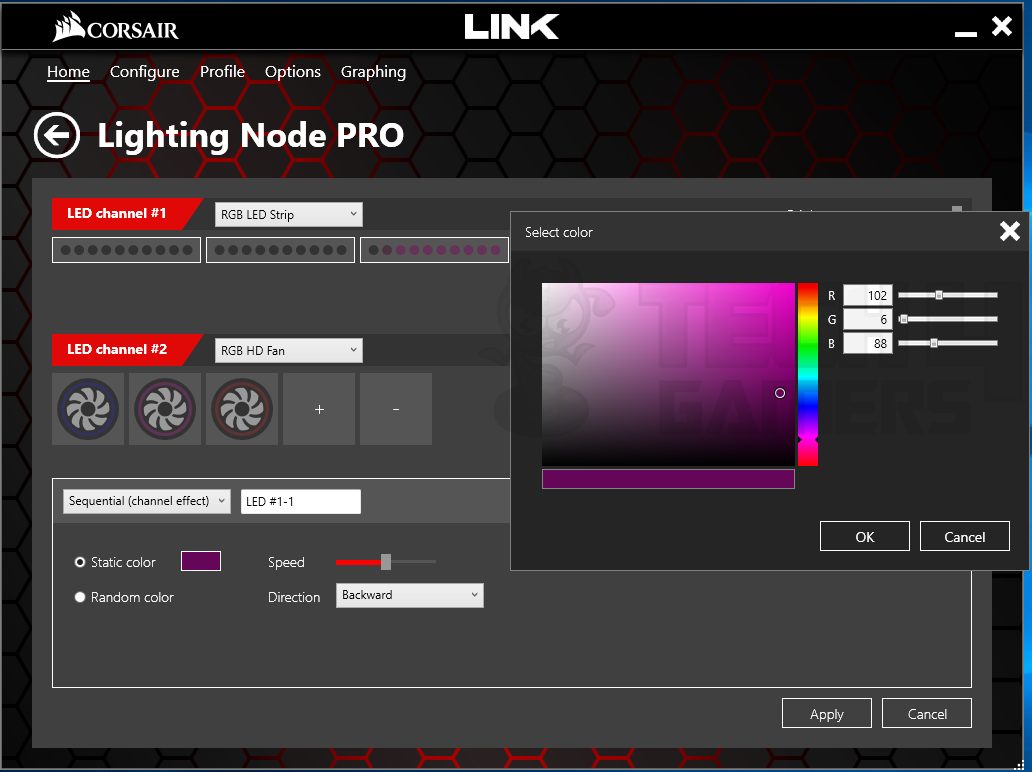Open the RGB HD Fan dropdown

288,351
